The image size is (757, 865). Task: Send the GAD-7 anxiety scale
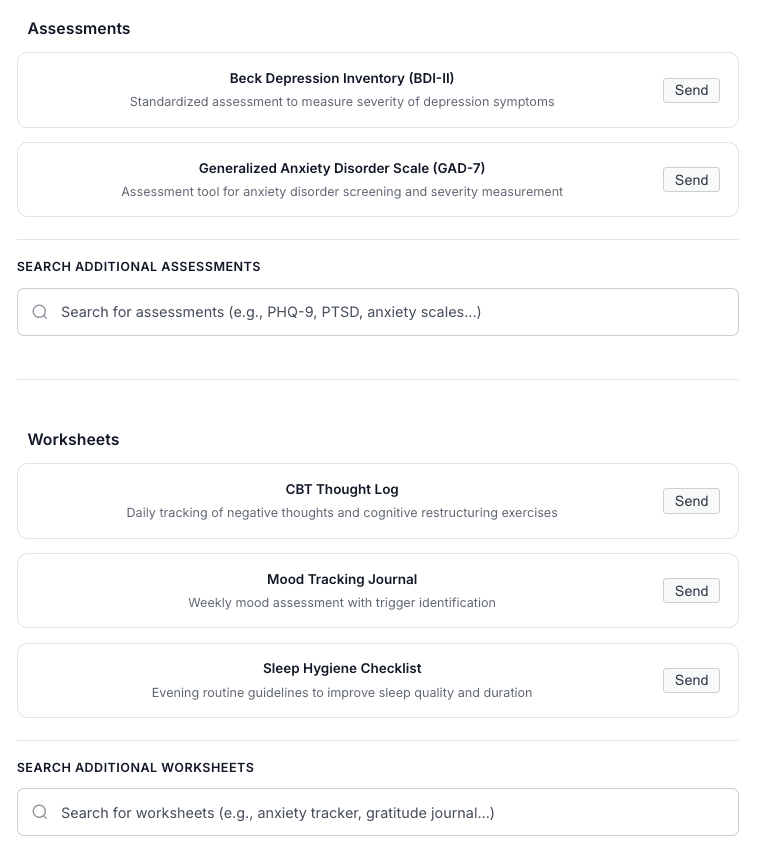click(691, 180)
